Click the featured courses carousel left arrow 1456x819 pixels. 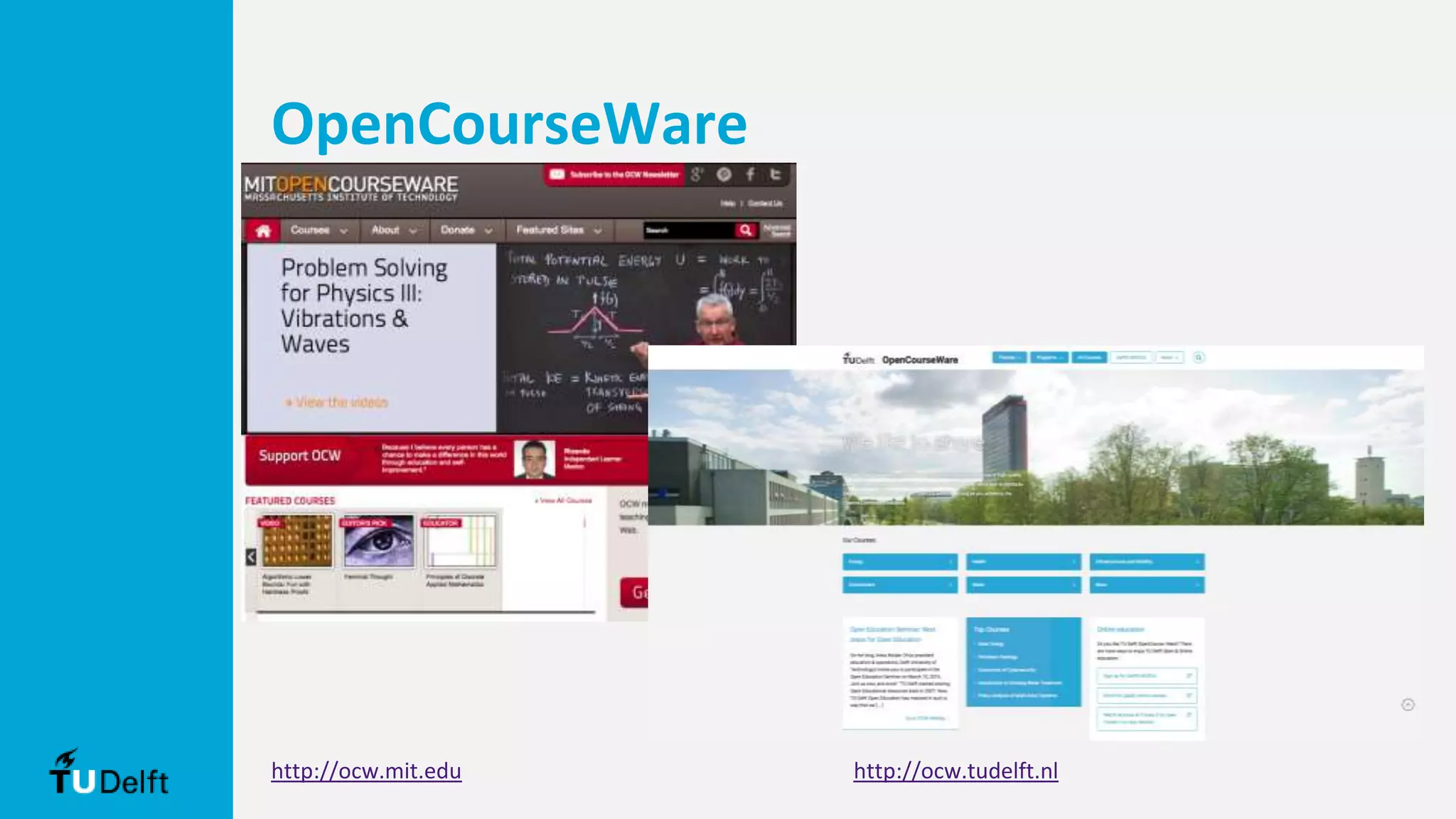click(251, 557)
